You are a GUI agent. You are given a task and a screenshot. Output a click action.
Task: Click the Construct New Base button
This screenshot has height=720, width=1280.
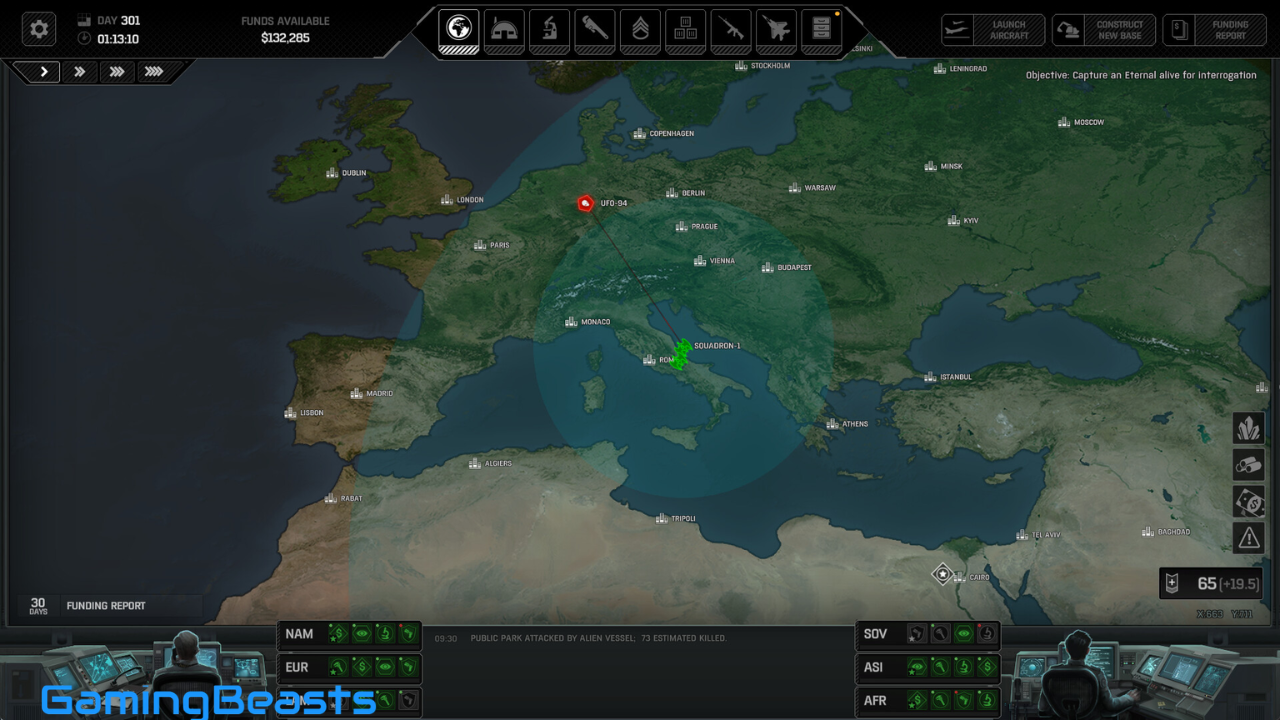(x=1104, y=30)
